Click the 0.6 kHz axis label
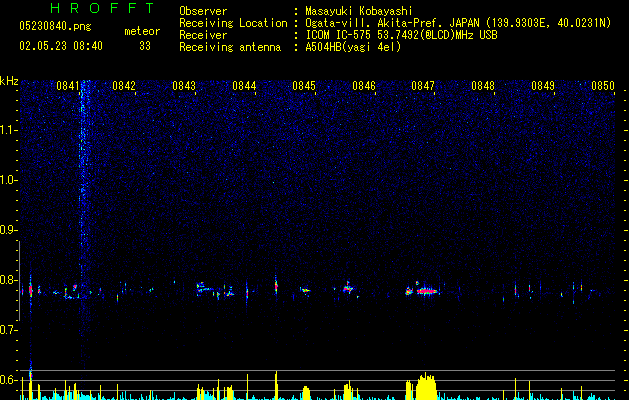629x400 pixels. [x=9, y=380]
